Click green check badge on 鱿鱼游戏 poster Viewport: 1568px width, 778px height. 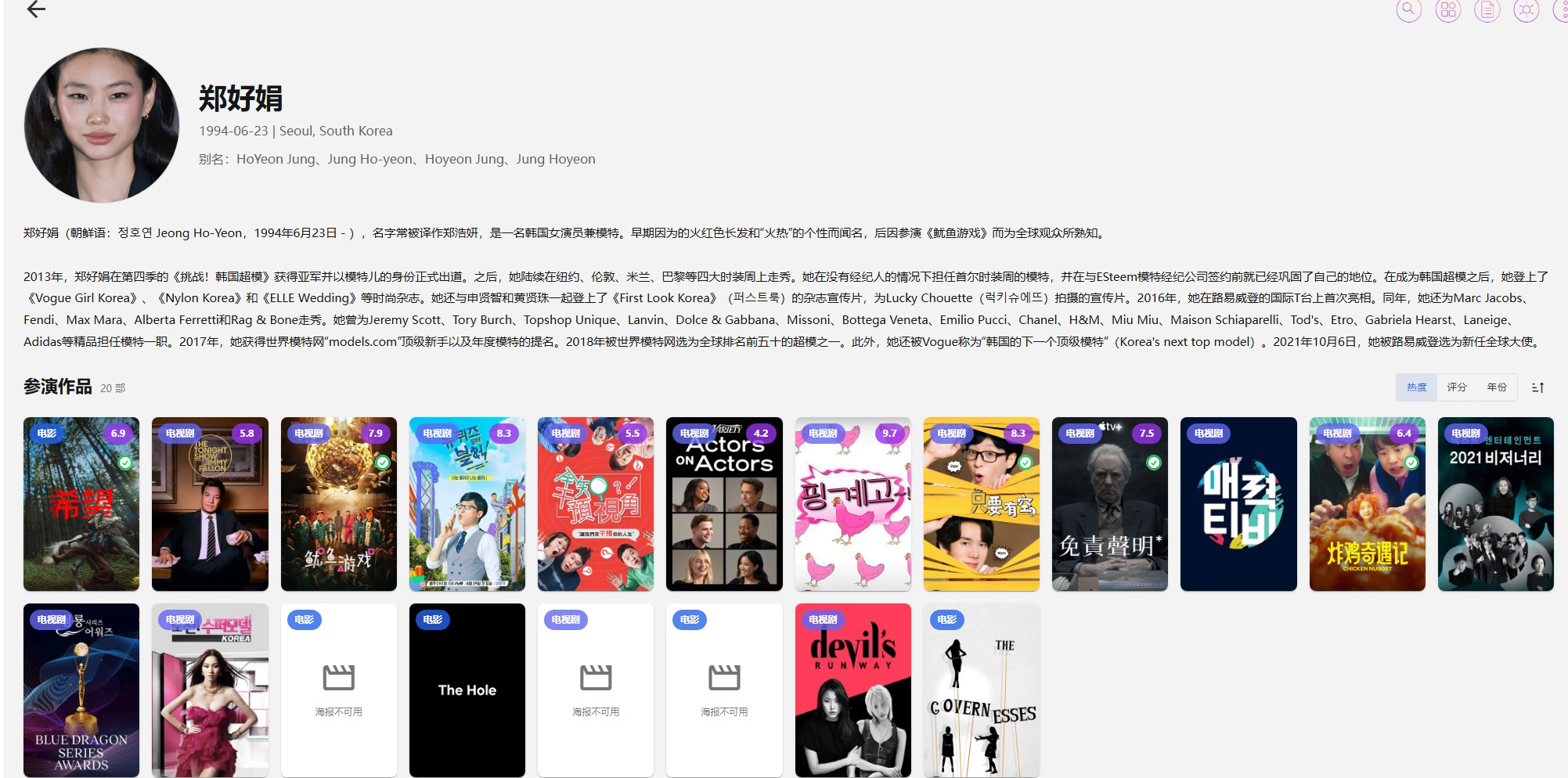click(x=382, y=463)
